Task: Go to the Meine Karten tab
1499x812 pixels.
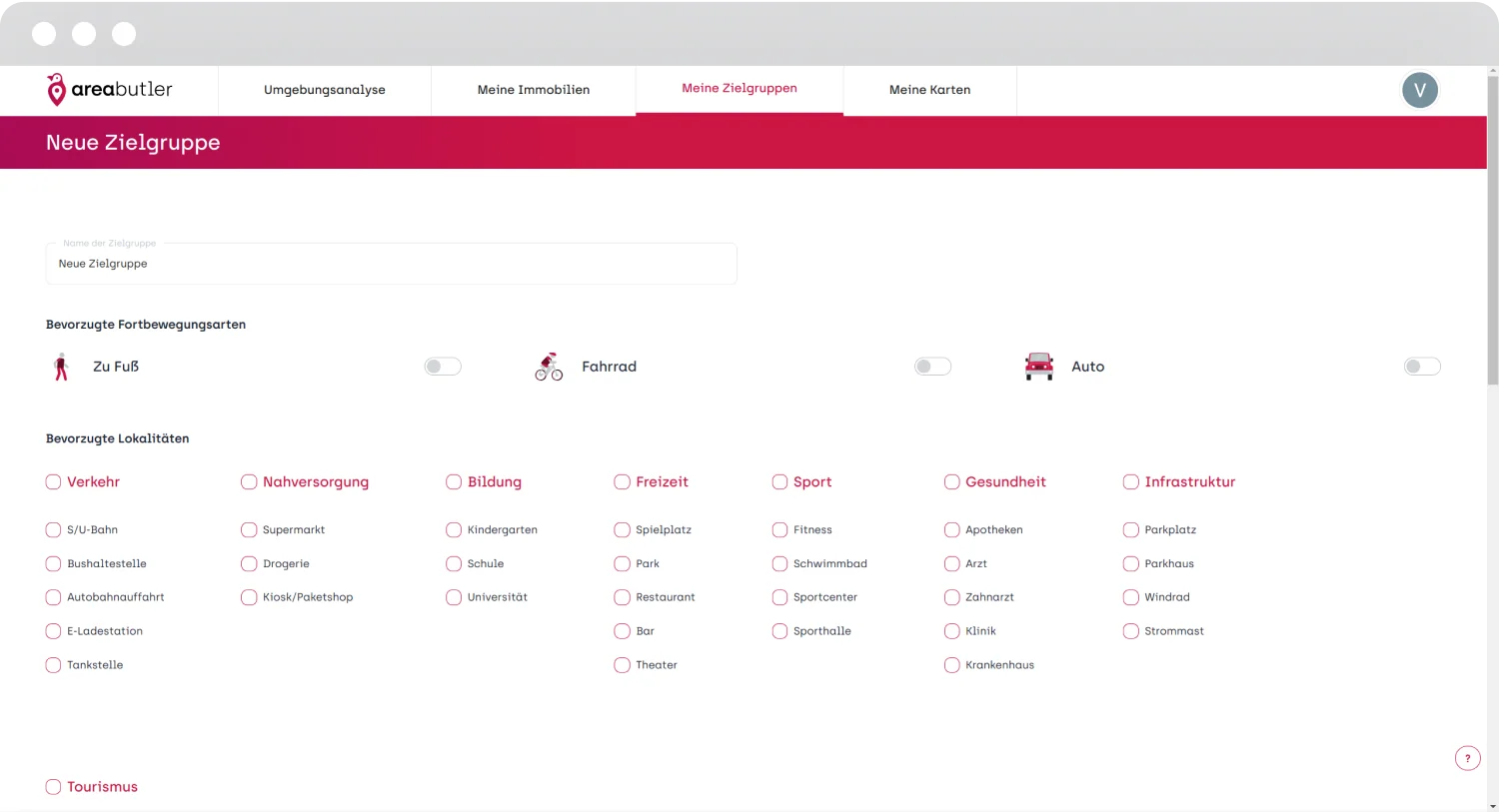Action: [930, 90]
